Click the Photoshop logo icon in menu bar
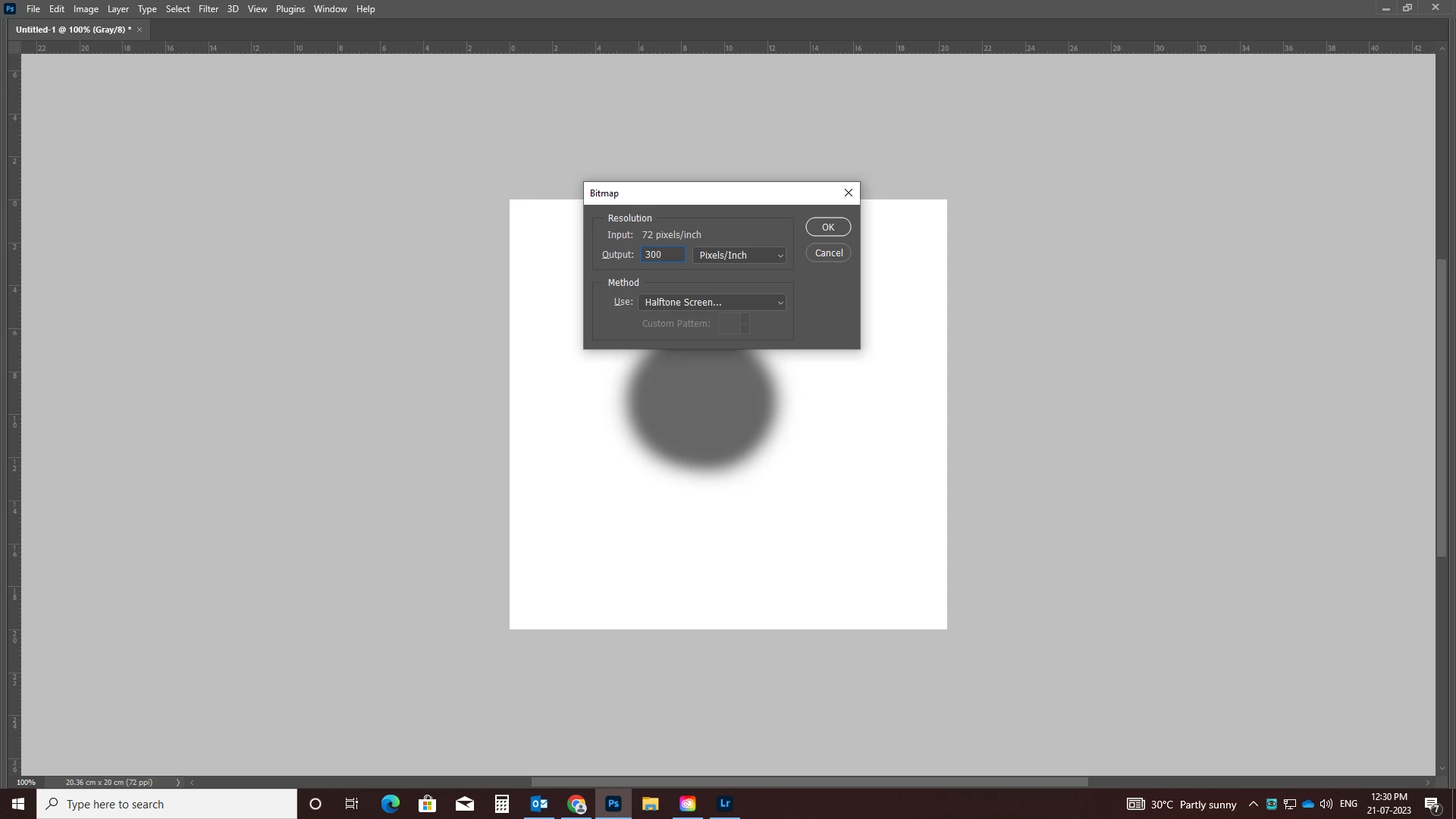1456x819 pixels. pyautogui.click(x=10, y=9)
